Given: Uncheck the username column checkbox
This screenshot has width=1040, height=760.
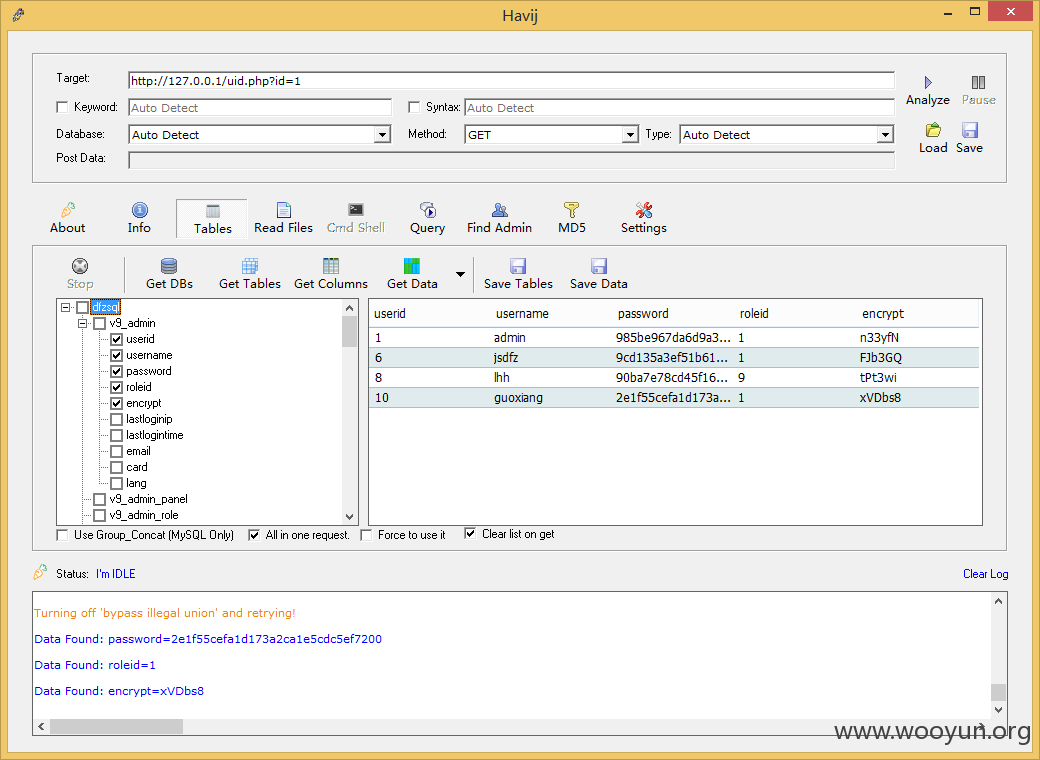Looking at the screenshot, I should point(116,355).
